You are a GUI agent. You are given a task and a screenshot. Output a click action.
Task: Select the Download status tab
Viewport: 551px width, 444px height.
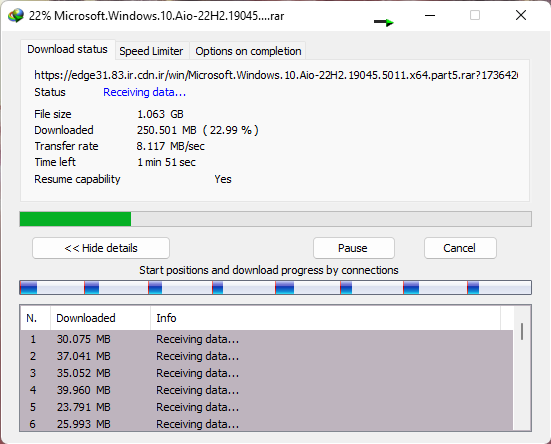tap(67, 49)
